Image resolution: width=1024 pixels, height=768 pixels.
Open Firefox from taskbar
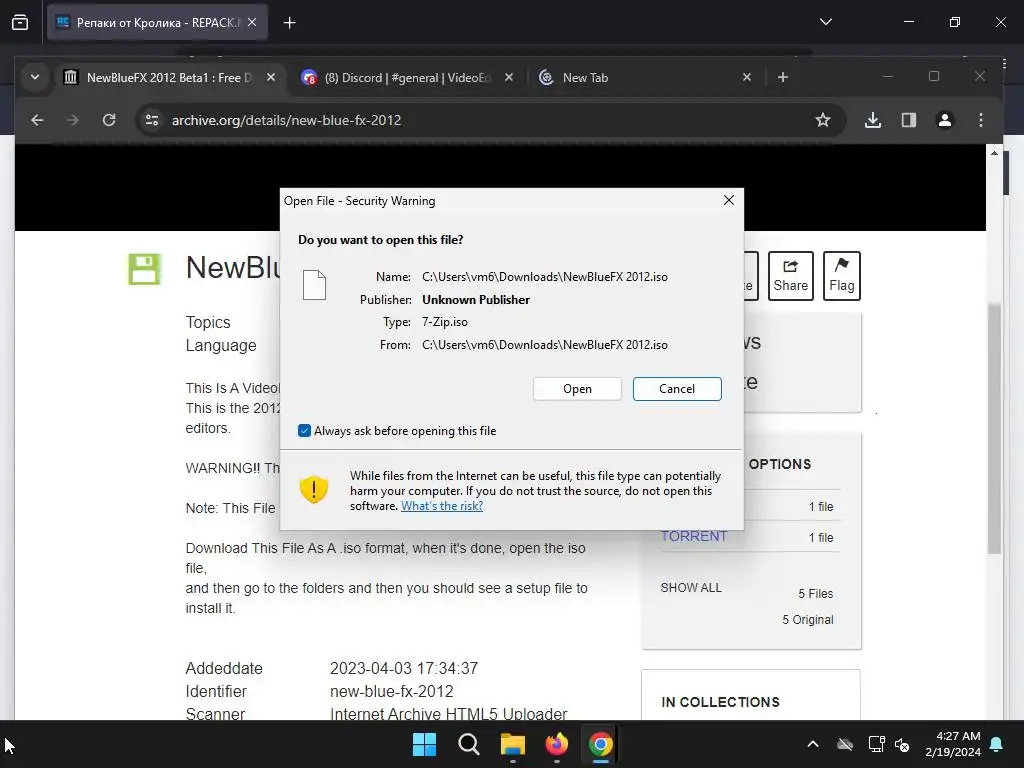pos(556,744)
